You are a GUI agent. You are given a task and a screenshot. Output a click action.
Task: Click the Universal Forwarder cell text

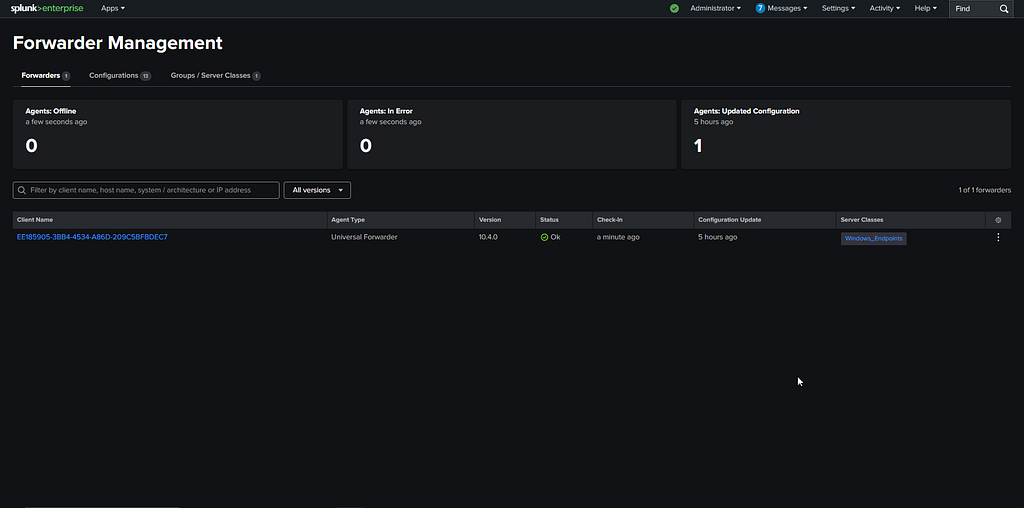[364, 237]
